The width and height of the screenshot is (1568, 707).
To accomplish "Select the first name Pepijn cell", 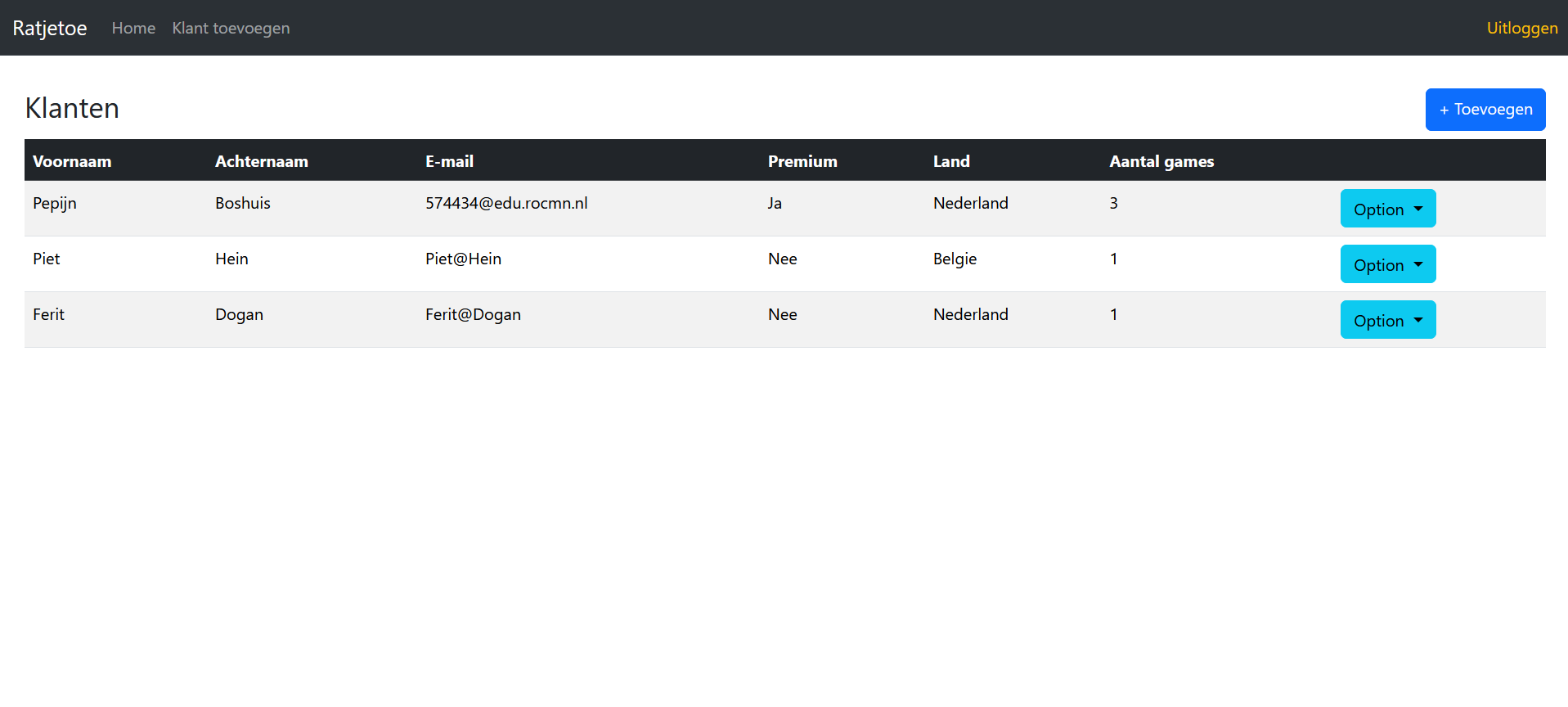I will pyautogui.click(x=55, y=204).
